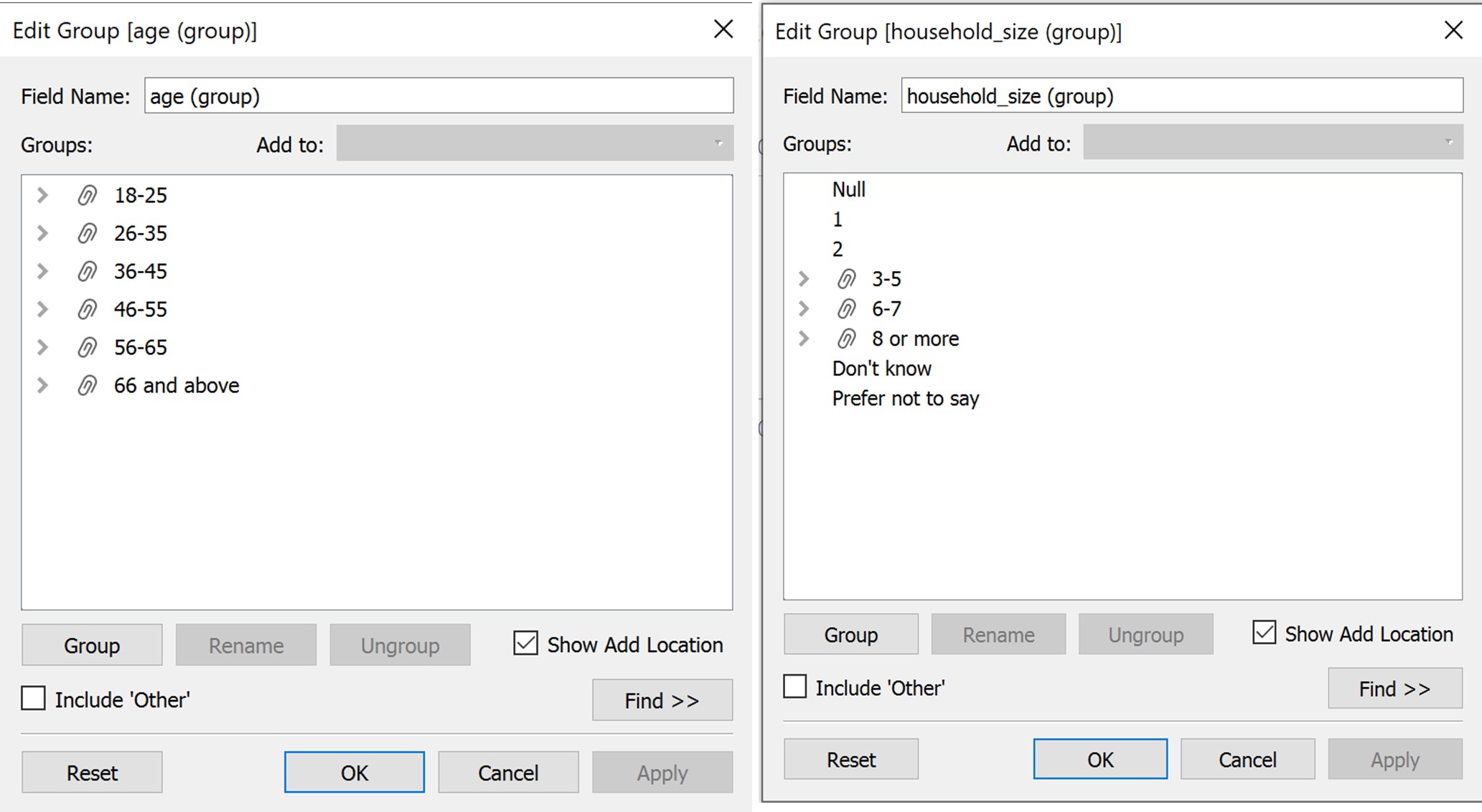Uncheck Show Add Location in household_size dialog
Image resolution: width=1482 pixels, height=812 pixels.
point(1264,633)
